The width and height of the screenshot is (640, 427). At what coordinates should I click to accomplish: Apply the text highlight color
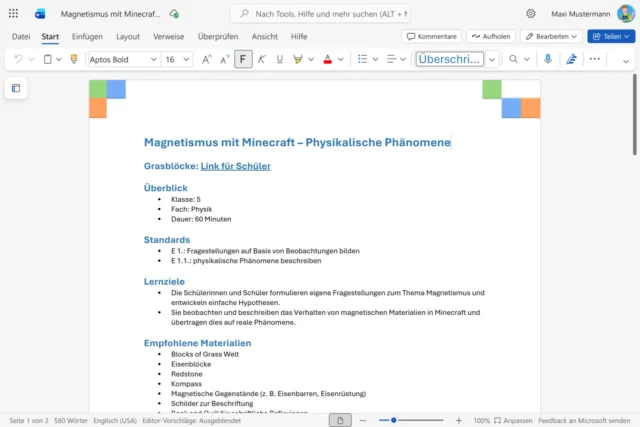pos(298,60)
